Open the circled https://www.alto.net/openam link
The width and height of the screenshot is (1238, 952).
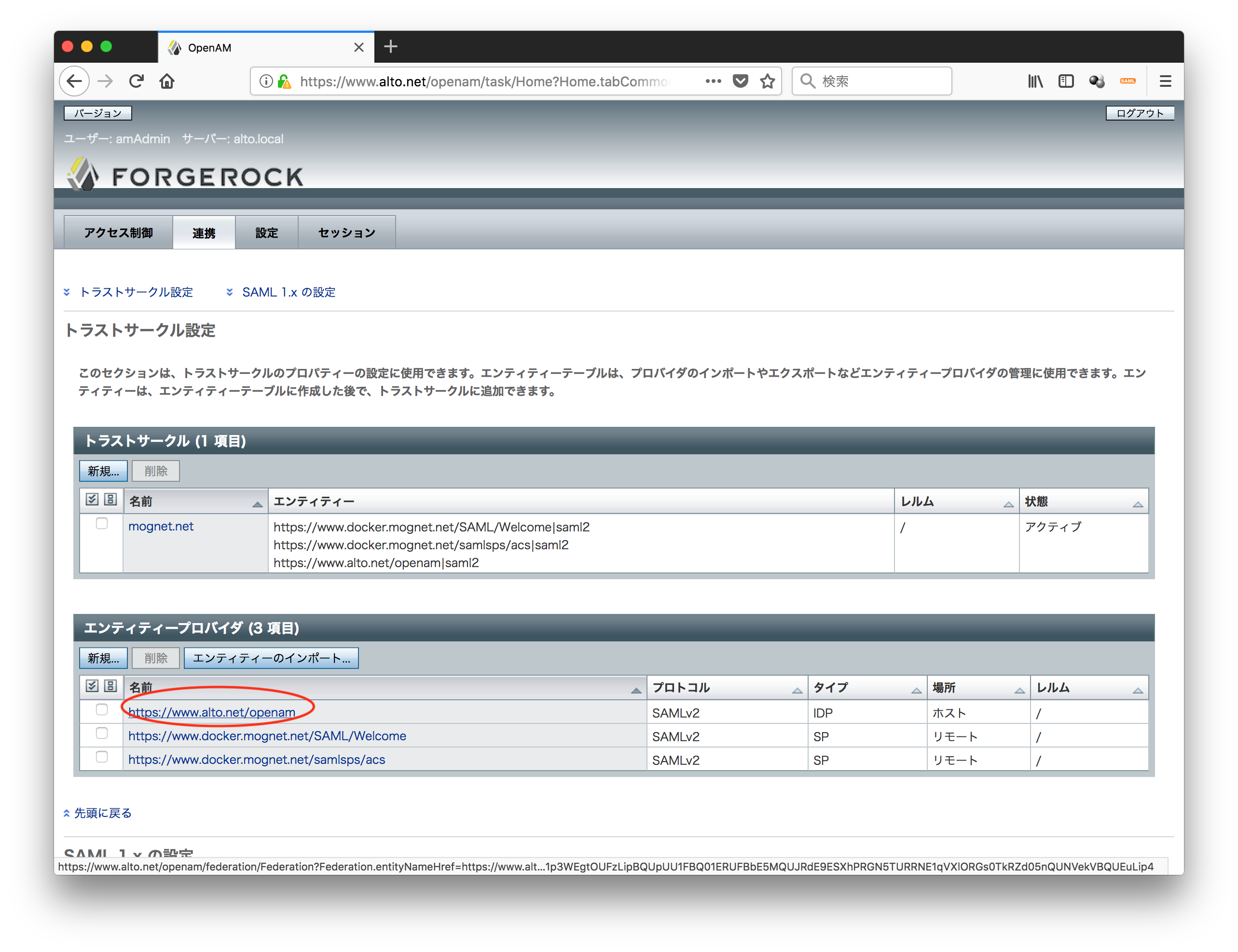tap(211, 712)
